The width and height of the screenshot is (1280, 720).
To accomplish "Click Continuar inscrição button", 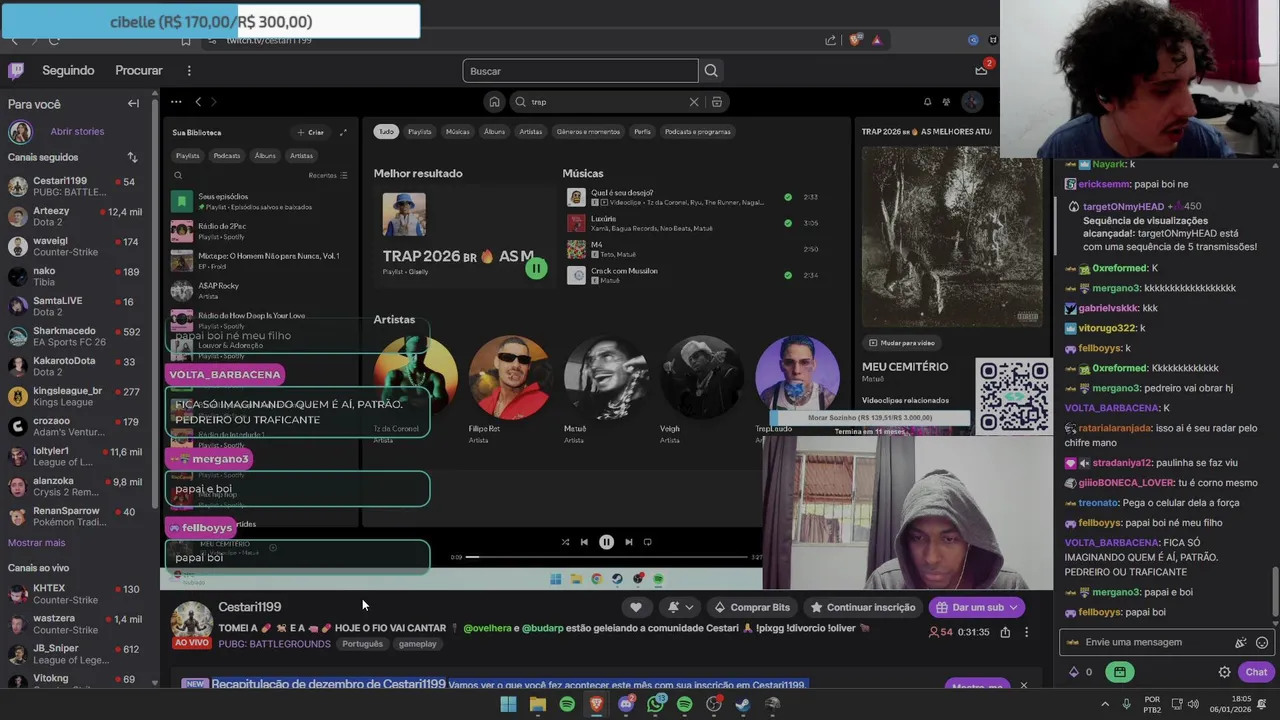I will pos(862,607).
